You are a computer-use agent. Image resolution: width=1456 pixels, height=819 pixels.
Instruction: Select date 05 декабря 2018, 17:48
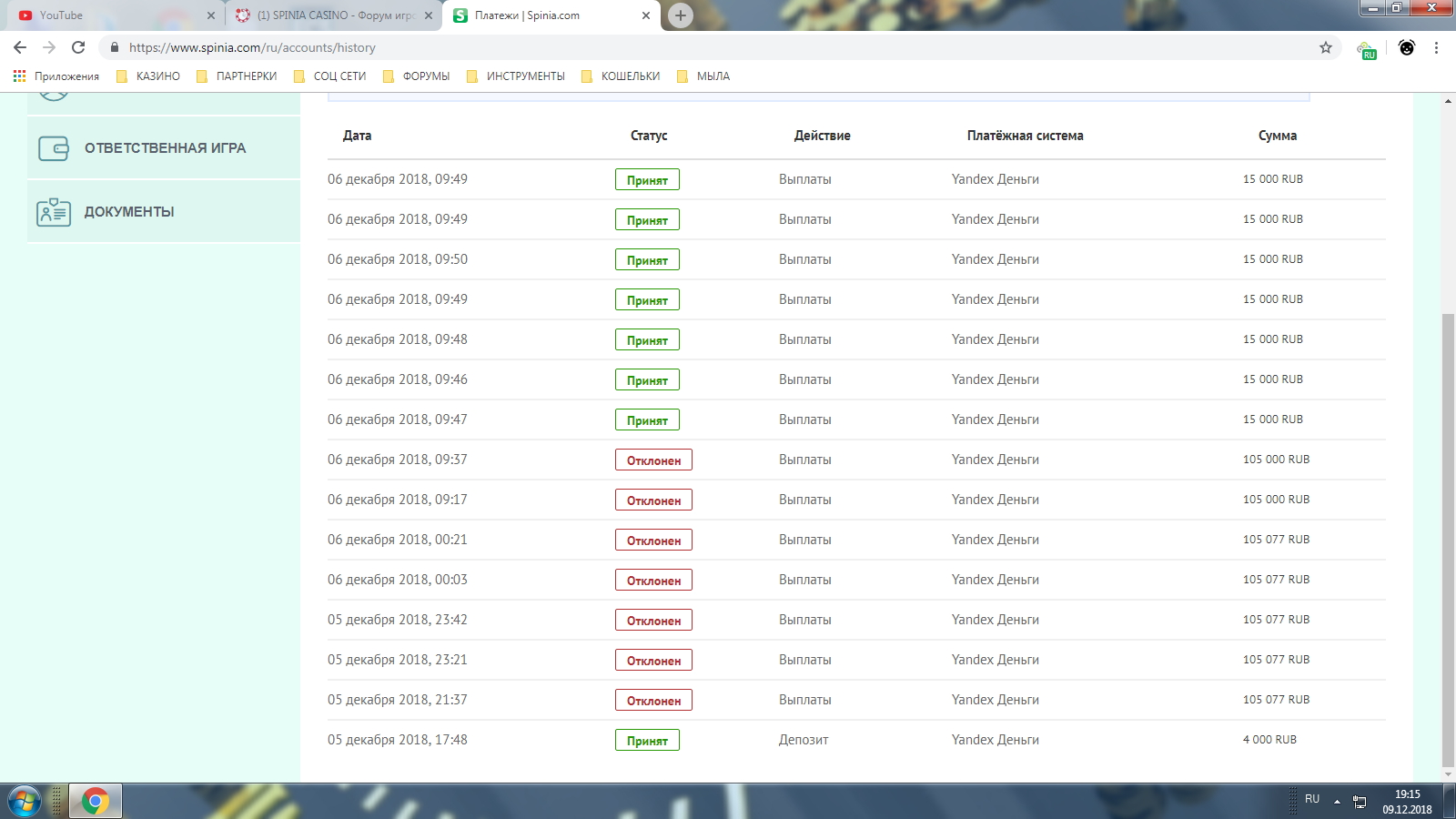point(398,740)
